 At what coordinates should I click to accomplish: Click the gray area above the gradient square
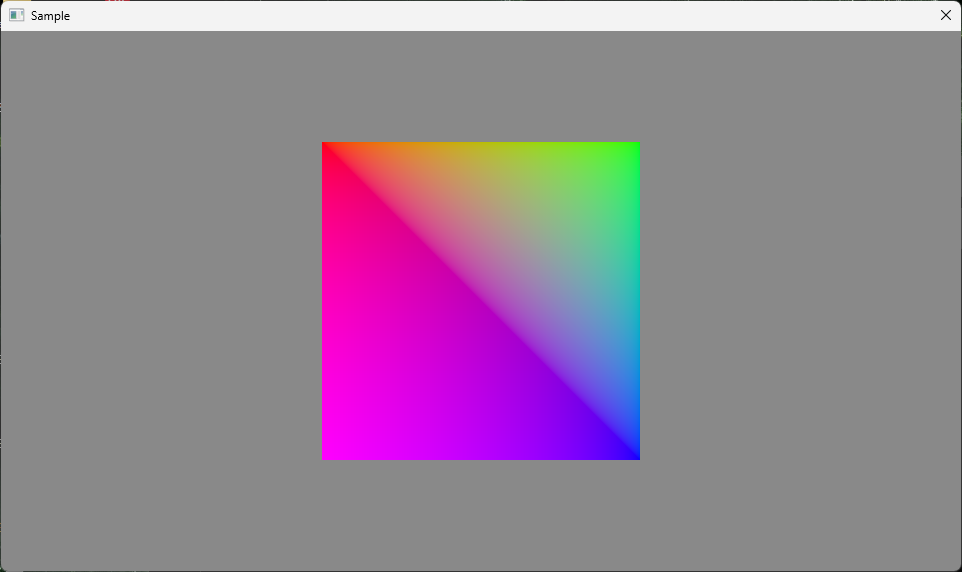click(x=480, y=86)
